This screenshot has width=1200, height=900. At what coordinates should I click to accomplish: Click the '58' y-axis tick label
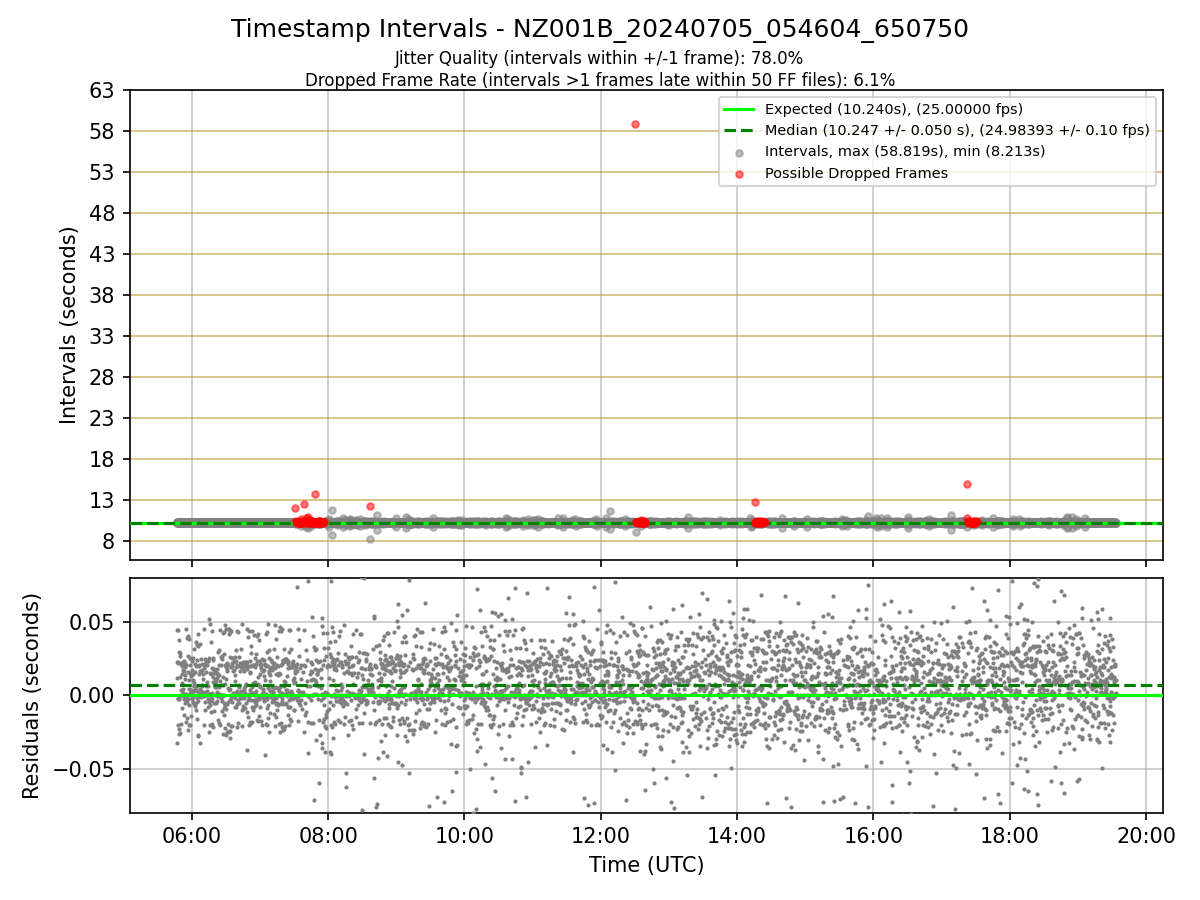point(102,132)
